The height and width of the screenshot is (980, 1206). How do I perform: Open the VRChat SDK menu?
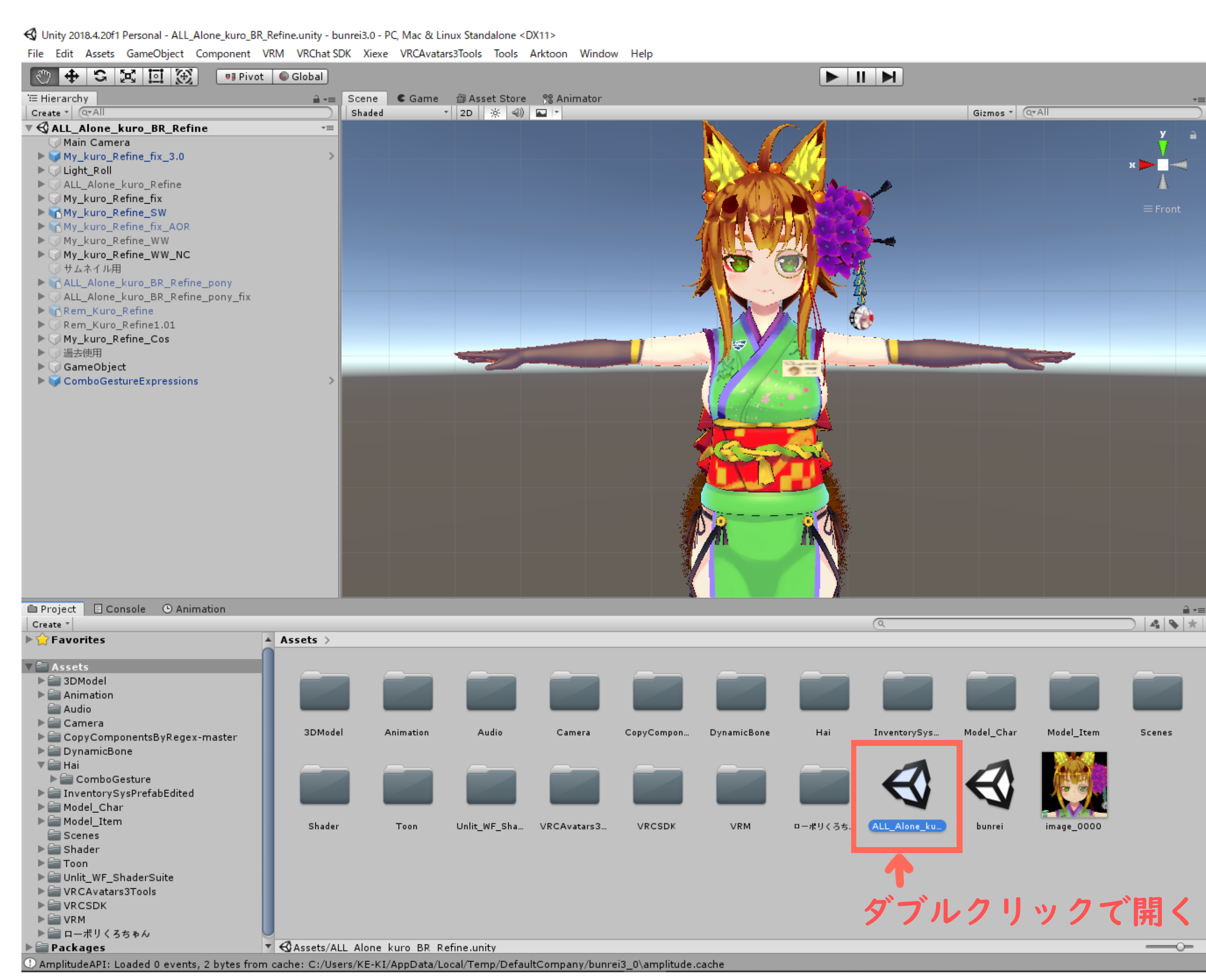(324, 54)
